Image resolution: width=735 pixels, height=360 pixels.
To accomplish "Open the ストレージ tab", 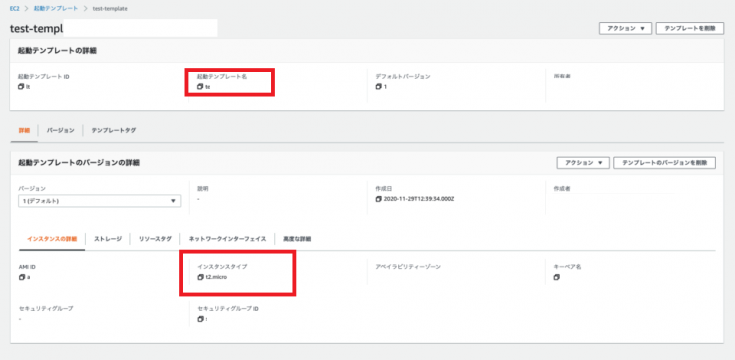I will (108, 239).
